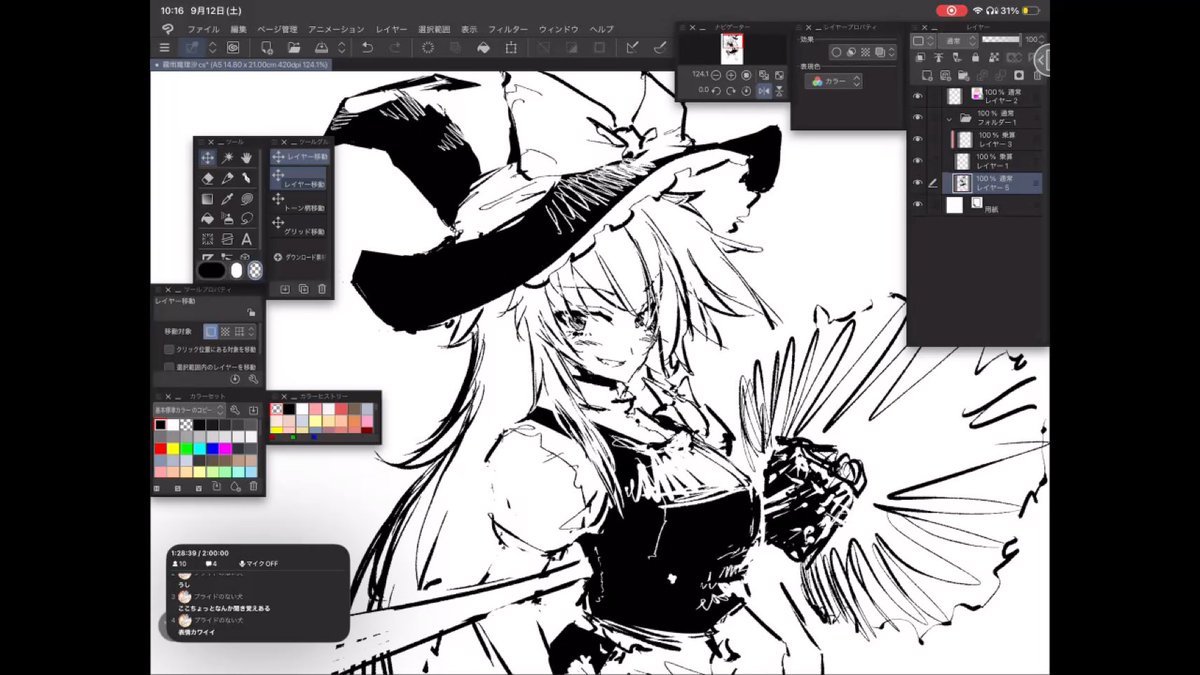Select トーン柄移動 sub tool
The width and height of the screenshot is (1200, 675).
tap(299, 204)
